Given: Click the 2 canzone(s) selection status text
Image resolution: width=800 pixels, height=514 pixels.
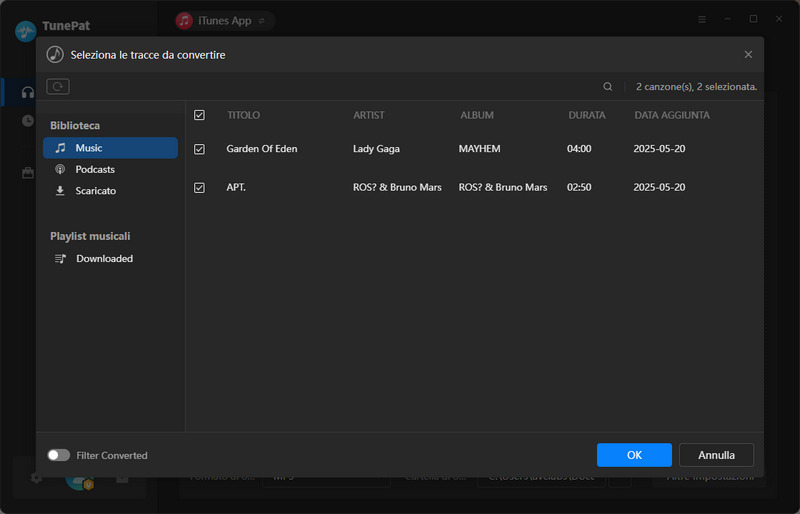Looking at the screenshot, I should click(x=696, y=87).
